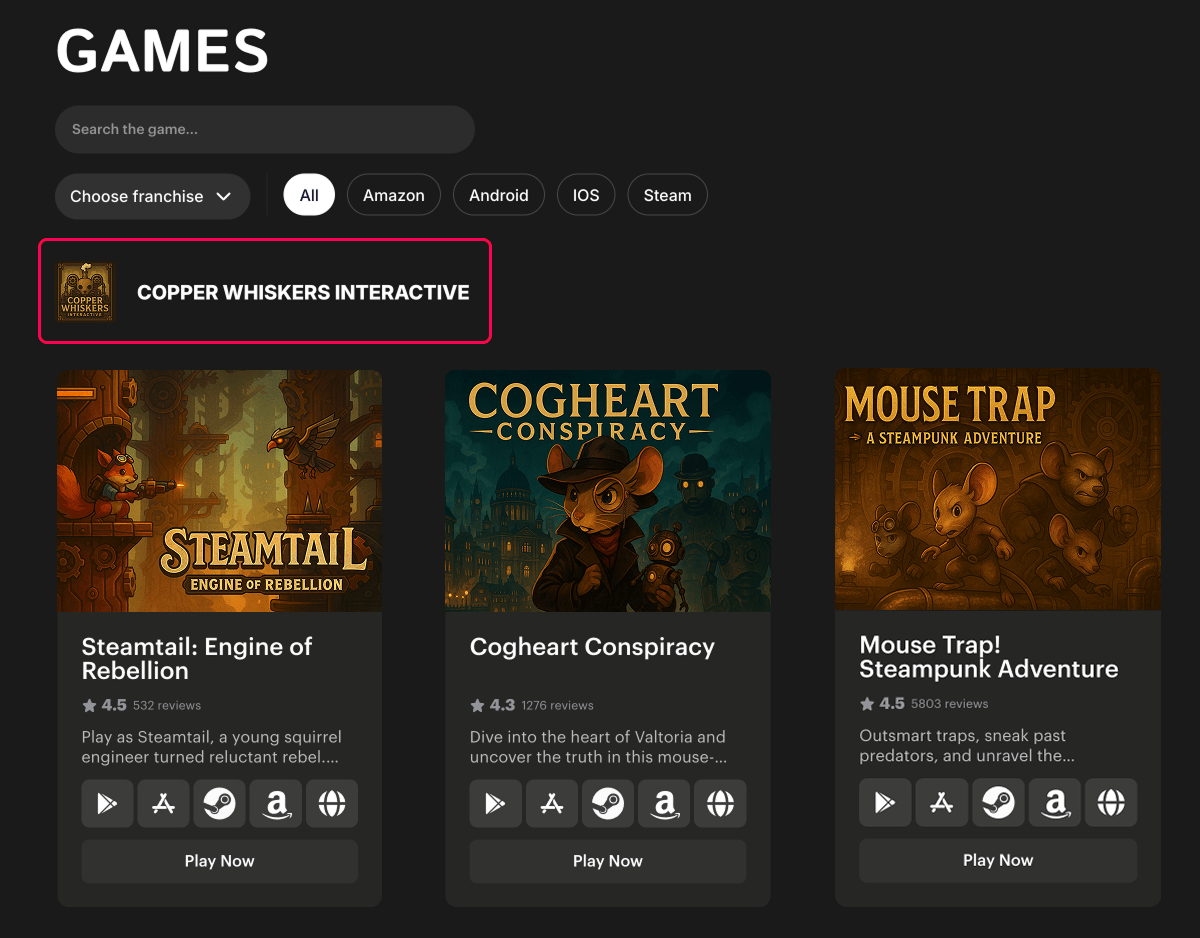Select the All platform filter
This screenshot has width=1200, height=938.
pyautogui.click(x=309, y=195)
